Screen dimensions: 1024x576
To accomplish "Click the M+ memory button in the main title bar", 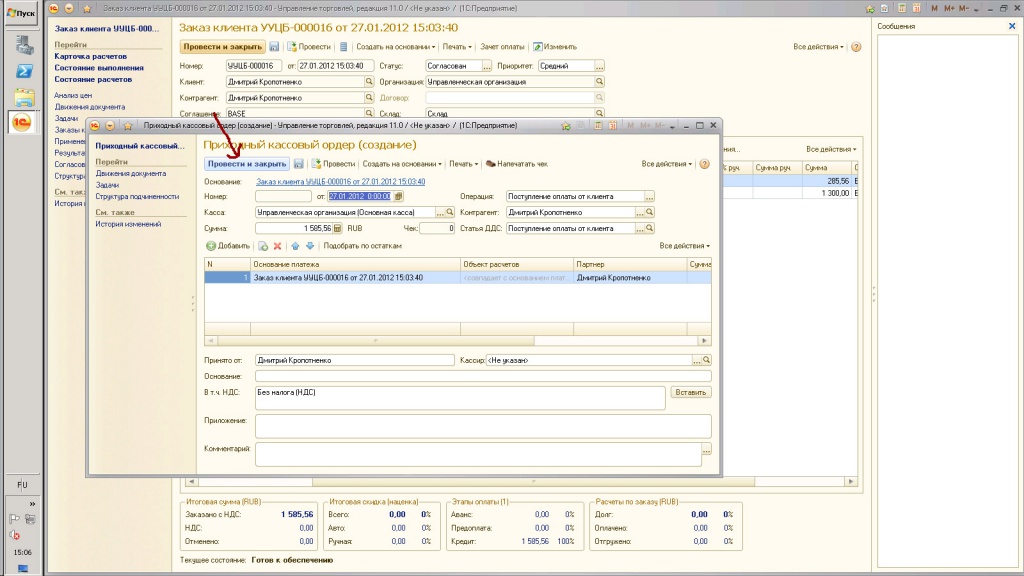I will (x=949, y=8).
